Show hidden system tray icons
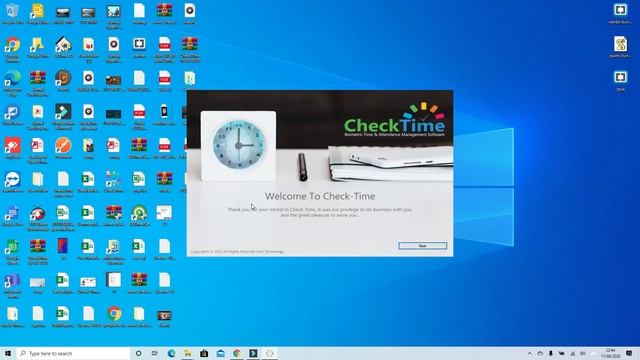Viewport: 640px width, 360px height. (x=530, y=353)
